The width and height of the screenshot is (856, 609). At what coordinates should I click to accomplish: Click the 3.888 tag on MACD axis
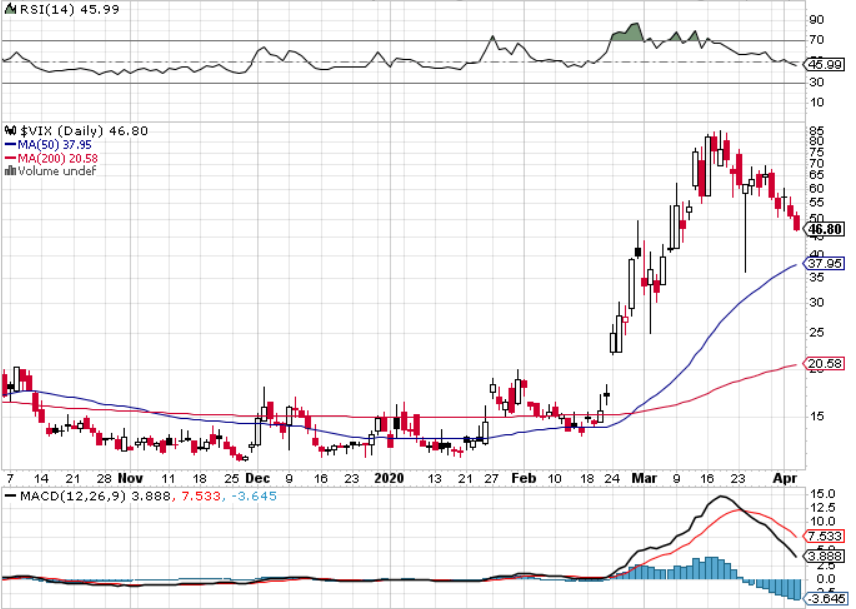click(x=824, y=557)
